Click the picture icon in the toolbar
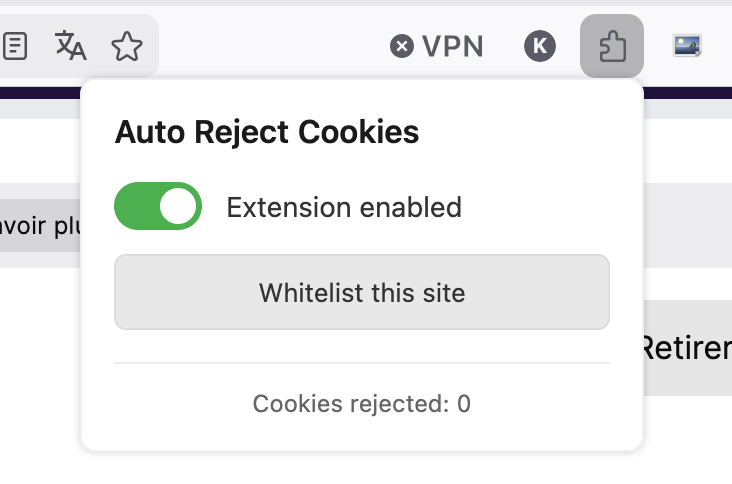 pyautogui.click(x=687, y=45)
